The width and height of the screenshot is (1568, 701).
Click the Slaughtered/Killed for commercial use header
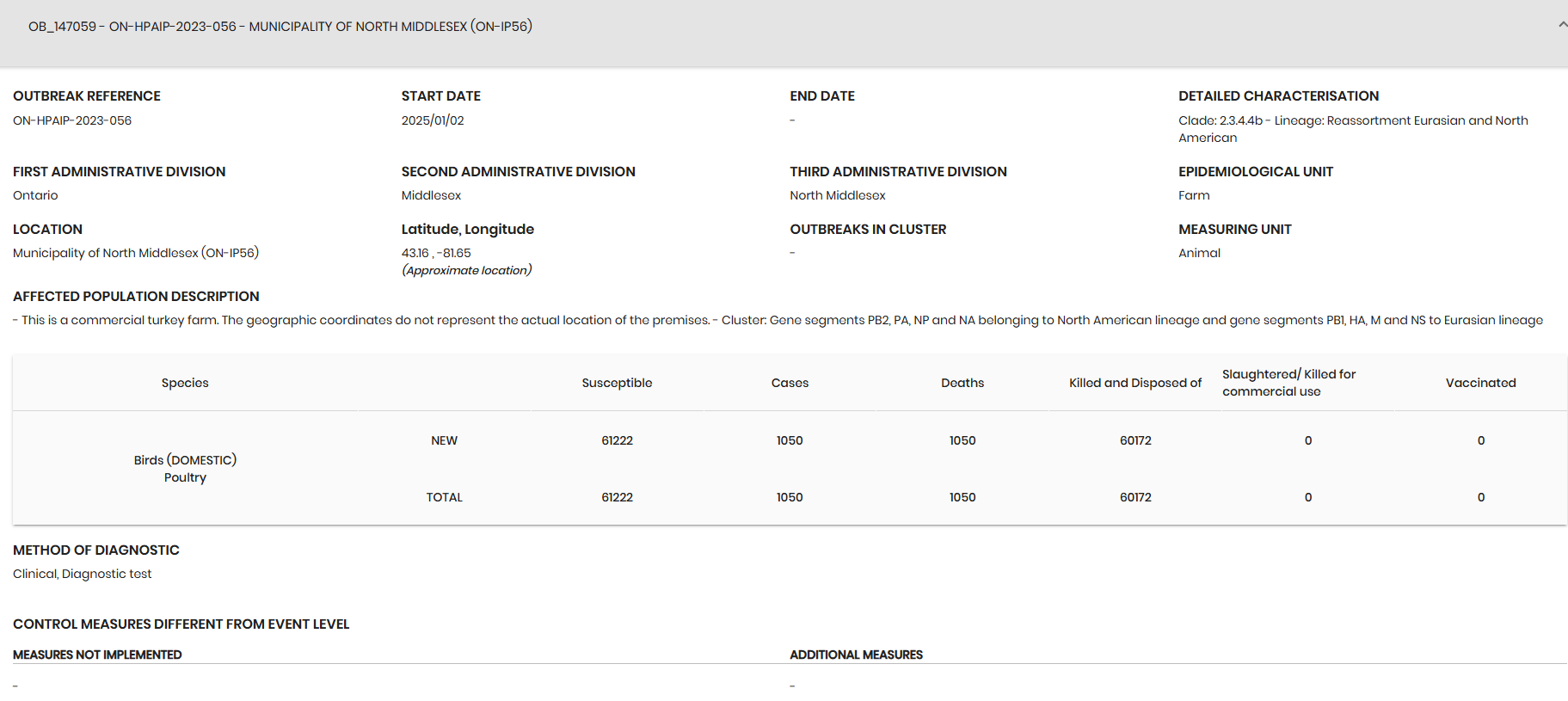pos(1288,383)
